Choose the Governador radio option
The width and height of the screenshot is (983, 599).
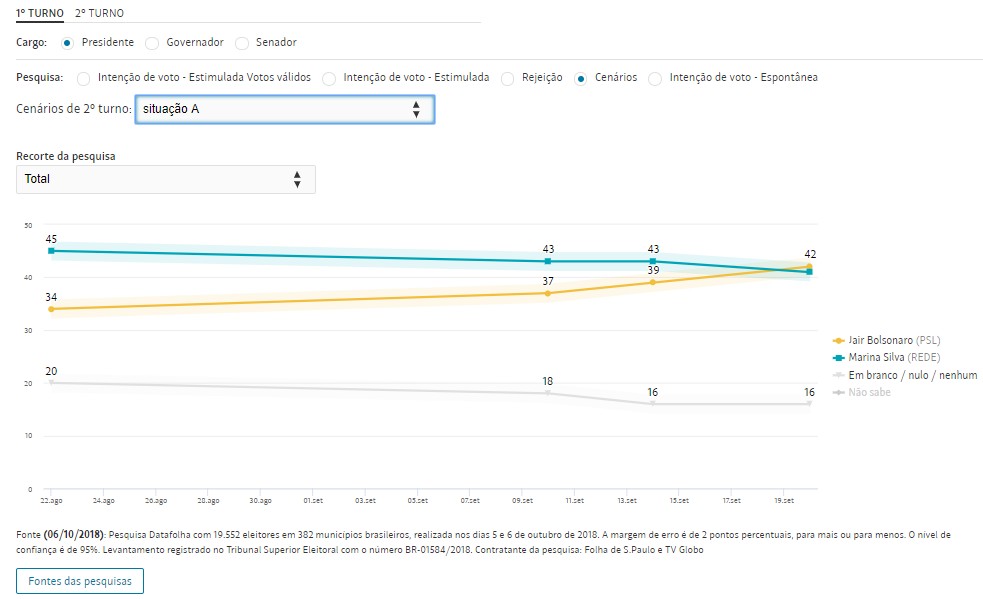pos(152,43)
